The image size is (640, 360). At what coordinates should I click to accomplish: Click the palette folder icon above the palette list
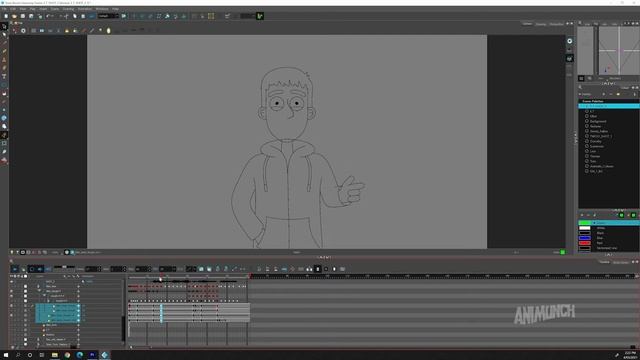click(618, 94)
